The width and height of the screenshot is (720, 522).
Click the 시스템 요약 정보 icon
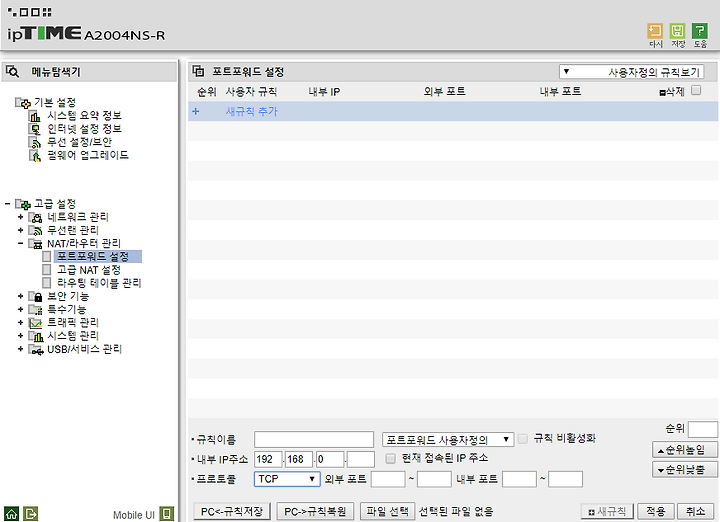click(x=35, y=116)
